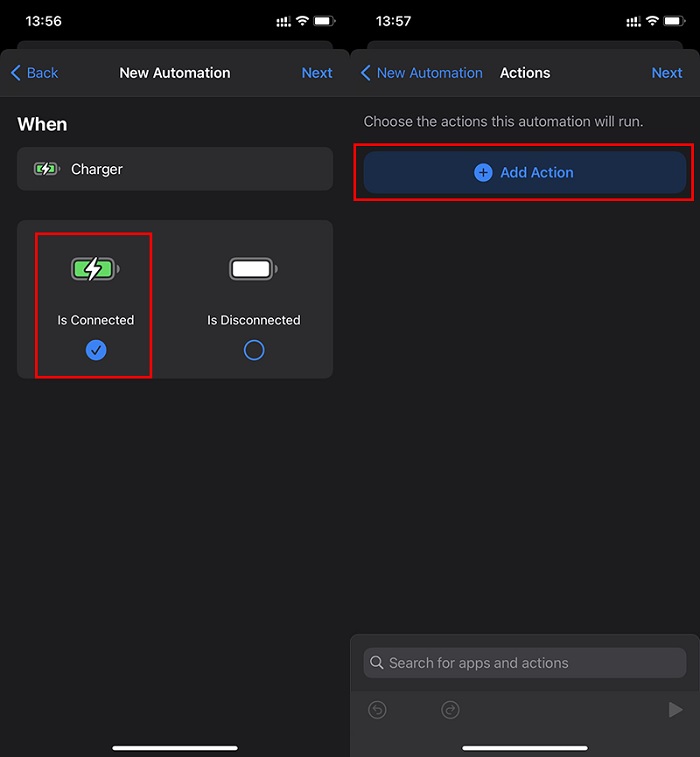Tap Next on the Actions screen
Image resolution: width=700 pixels, height=757 pixels.
pos(667,73)
